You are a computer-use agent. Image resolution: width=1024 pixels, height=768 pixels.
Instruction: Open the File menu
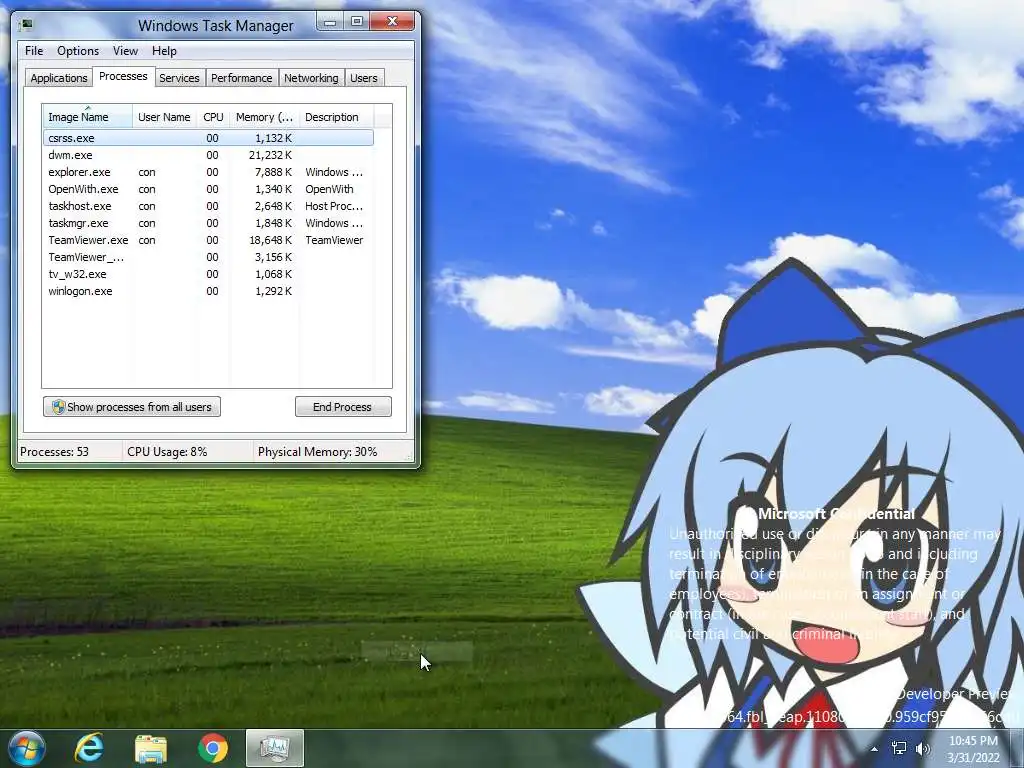pyautogui.click(x=34, y=50)
